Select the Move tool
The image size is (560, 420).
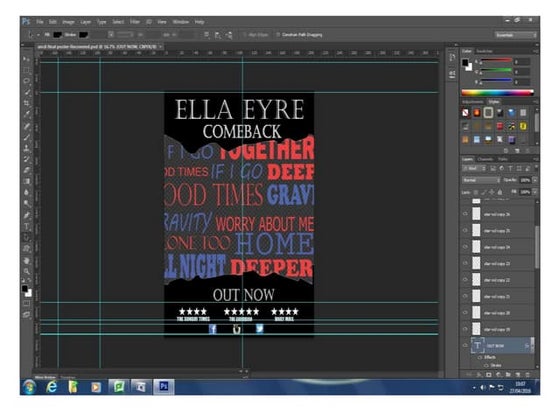[26, 59]
